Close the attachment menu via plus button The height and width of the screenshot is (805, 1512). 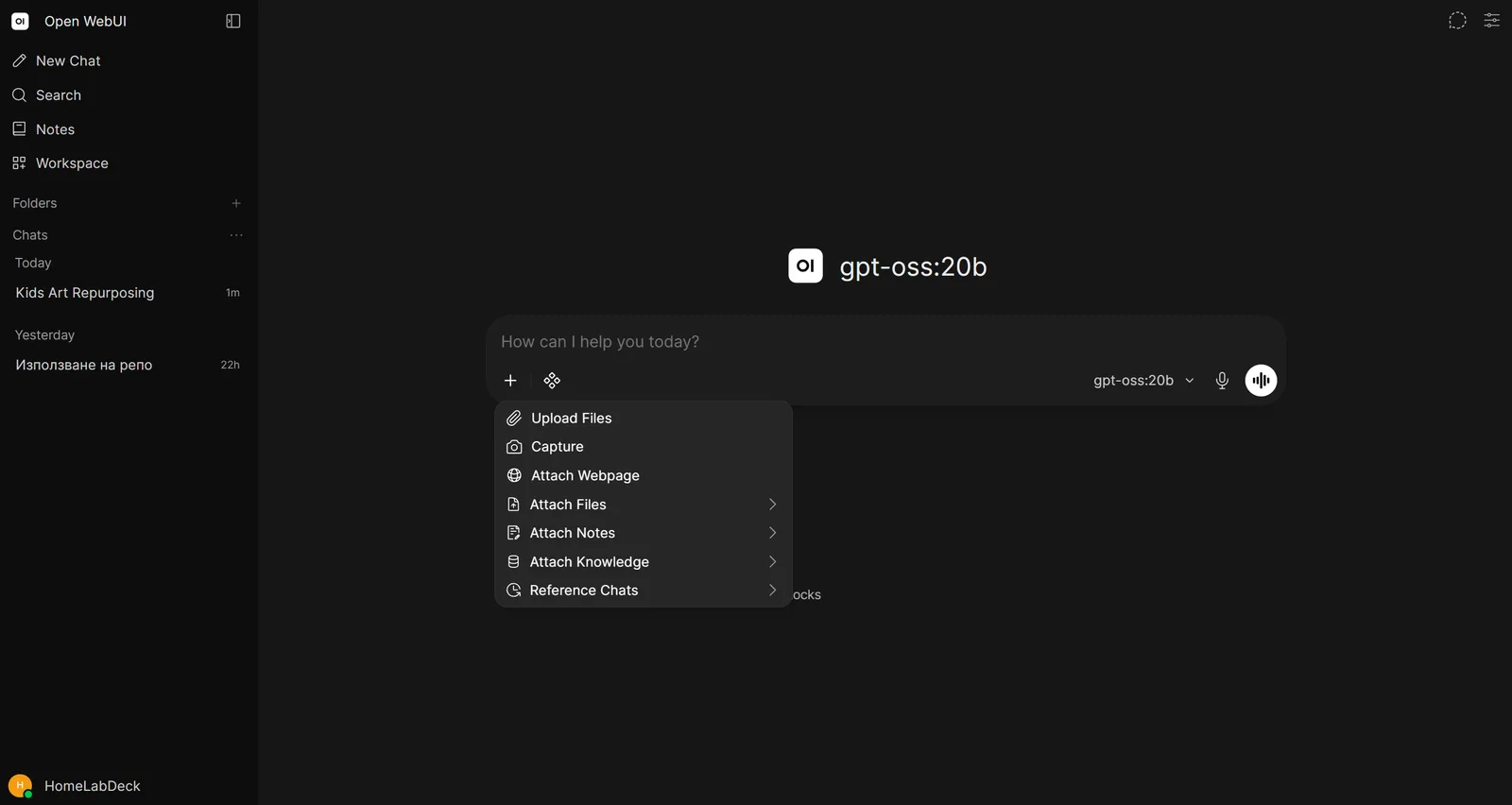[x=510, y=381]
